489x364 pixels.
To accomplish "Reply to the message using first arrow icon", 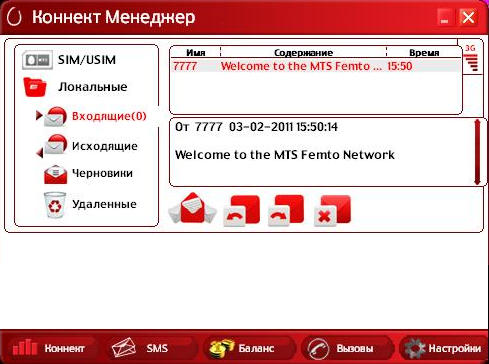I will pyautogui.click(x=241, y=211).
